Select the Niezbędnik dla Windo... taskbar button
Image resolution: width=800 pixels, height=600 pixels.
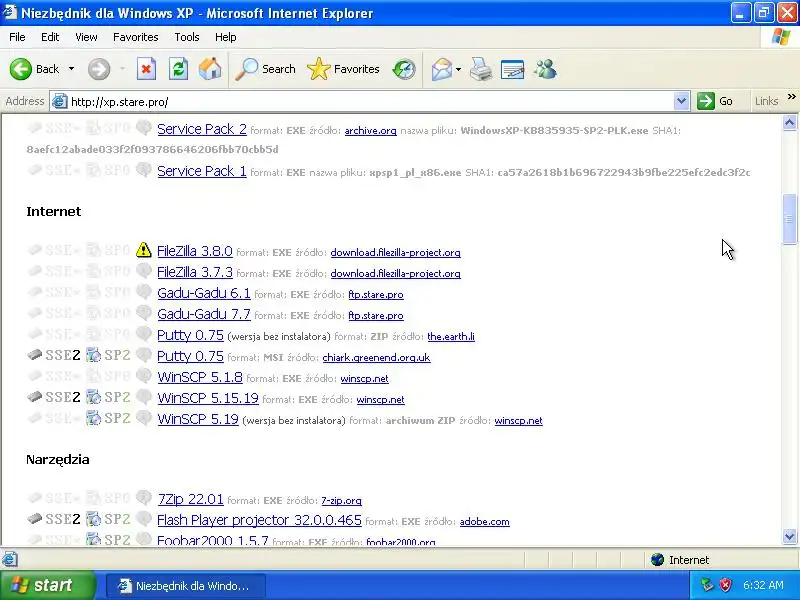(x=186, y=586)
